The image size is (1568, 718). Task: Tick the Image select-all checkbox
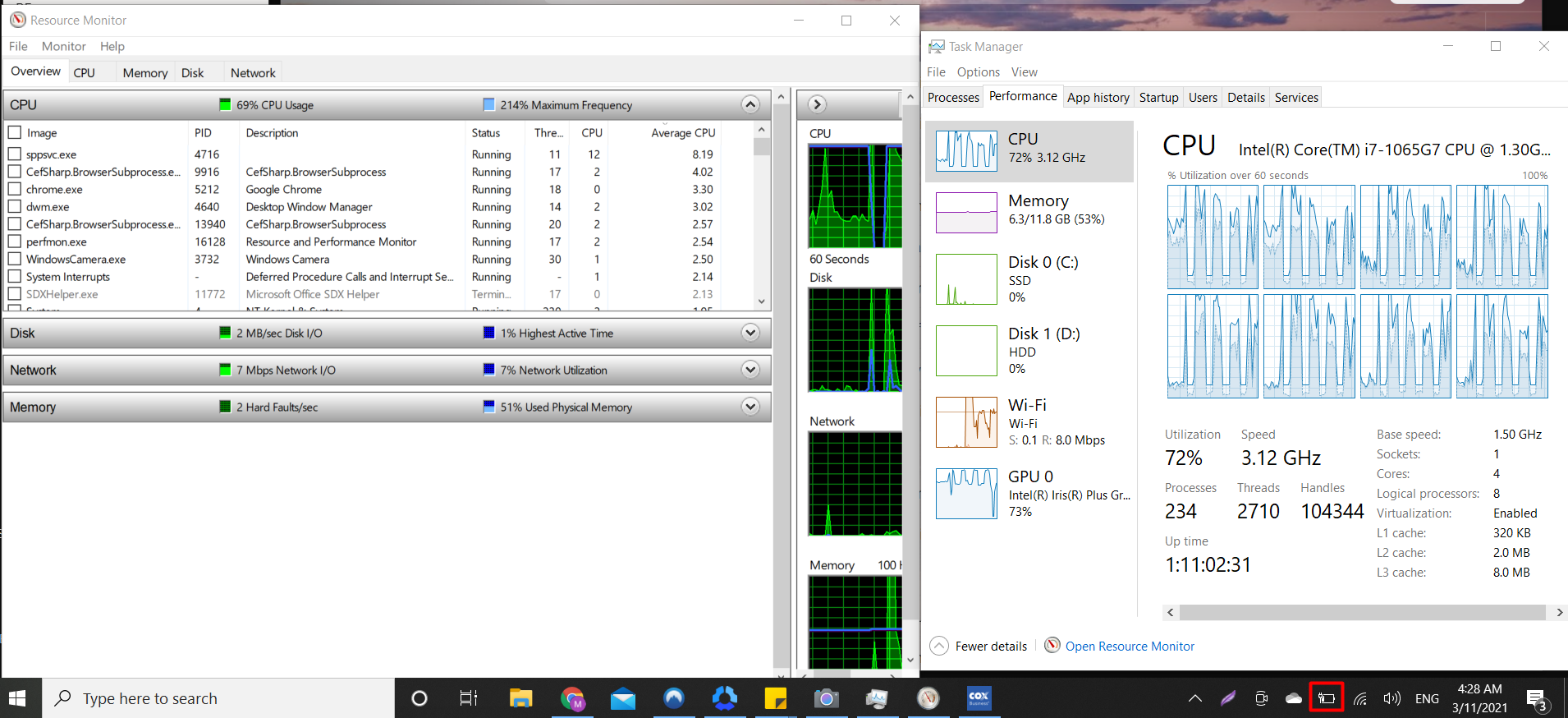[x=14, y=132]
